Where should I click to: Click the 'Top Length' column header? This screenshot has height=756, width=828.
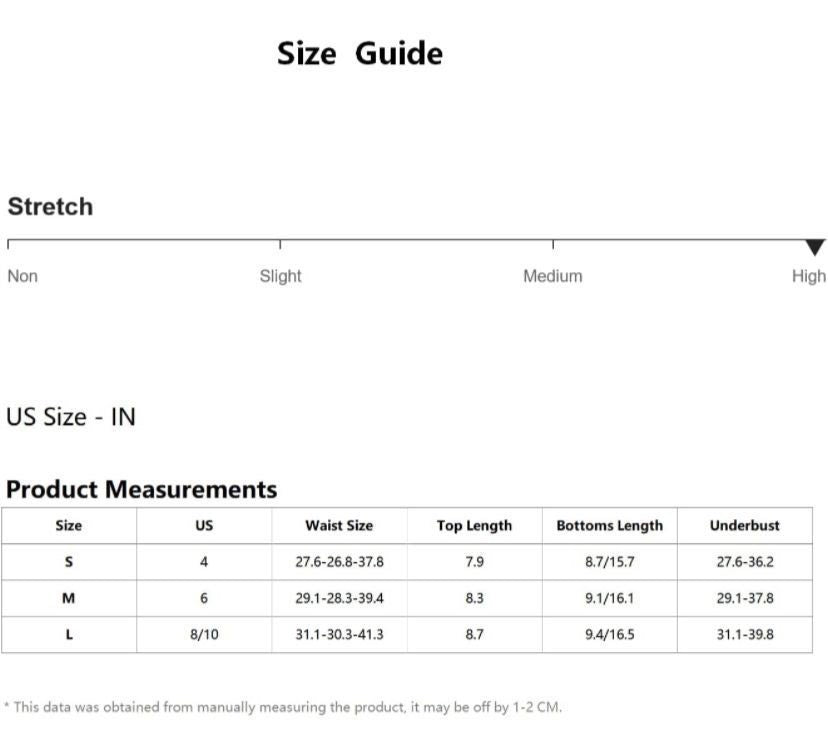474,525
